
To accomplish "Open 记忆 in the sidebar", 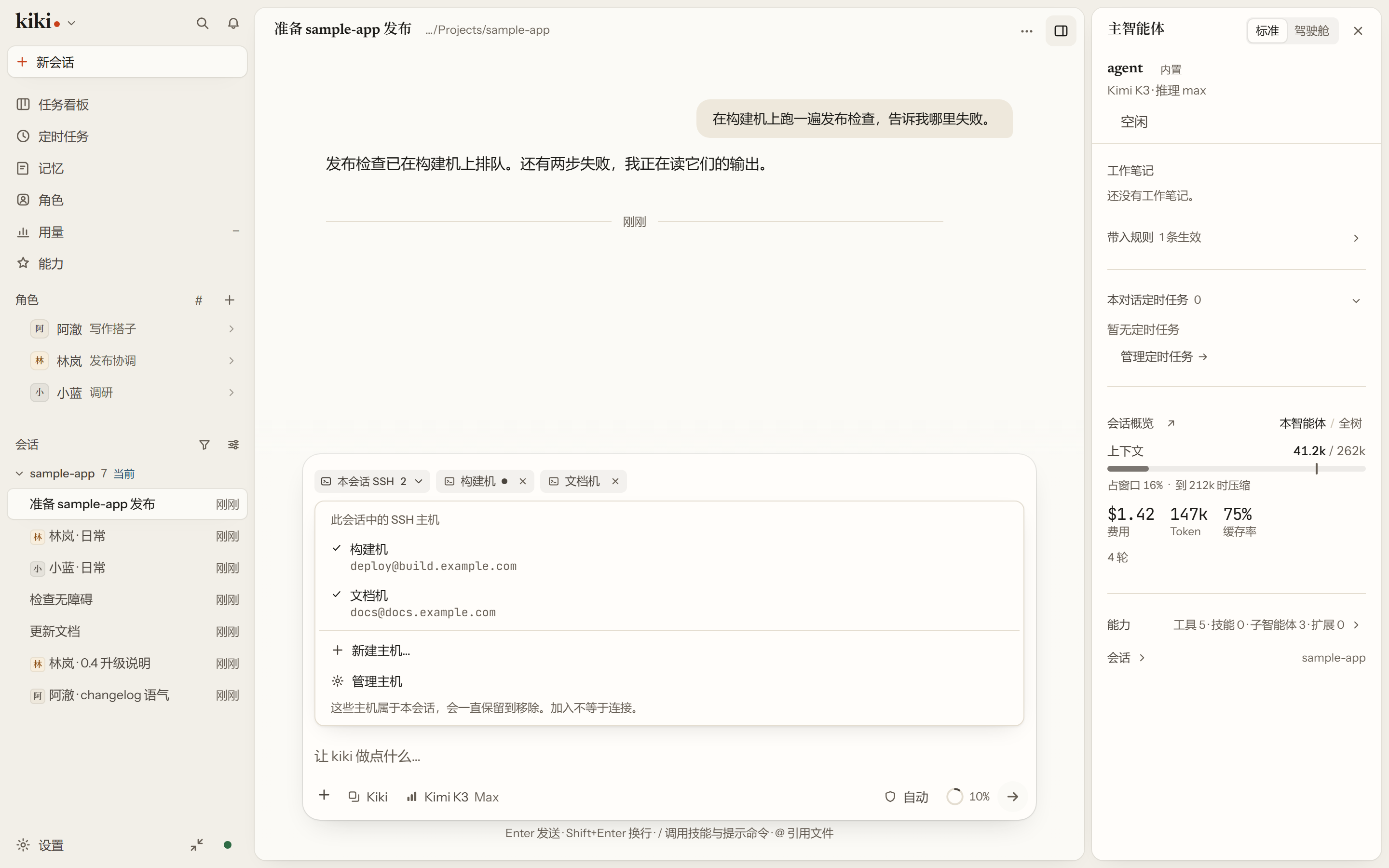I will (x=127, y=168).
